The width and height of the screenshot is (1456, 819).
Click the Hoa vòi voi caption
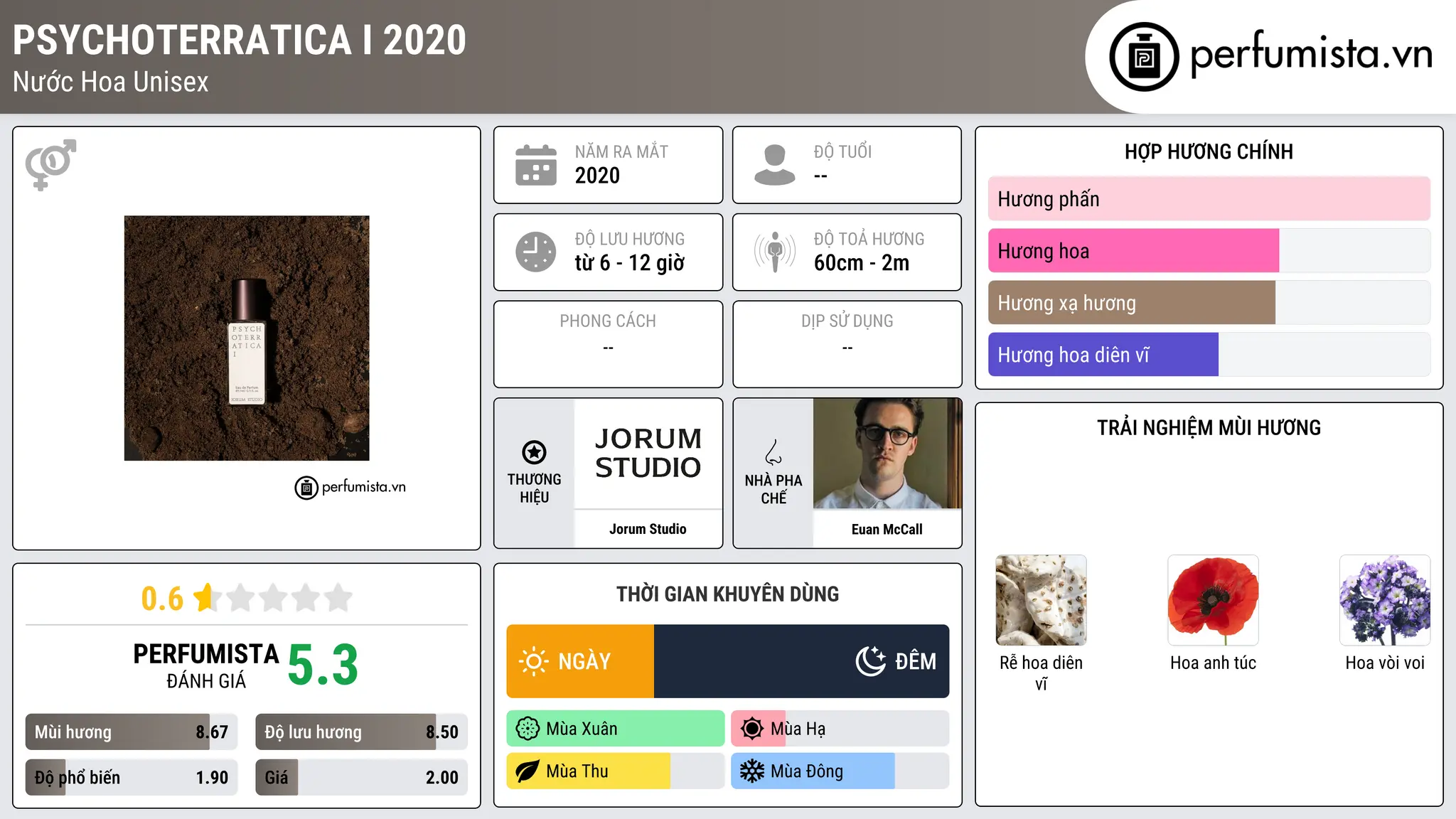1385,663
